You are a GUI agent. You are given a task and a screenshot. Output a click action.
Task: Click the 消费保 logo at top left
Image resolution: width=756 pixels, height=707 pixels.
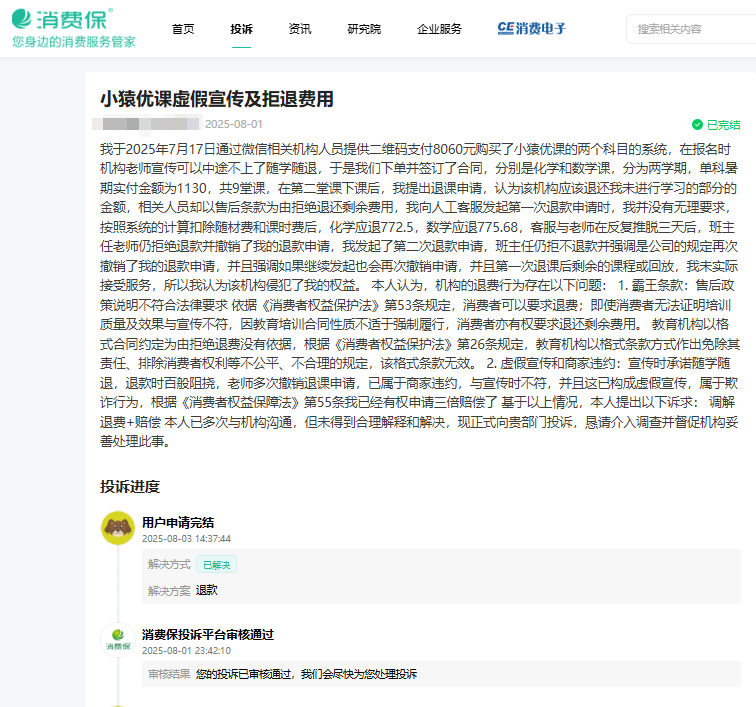[62, 19]
